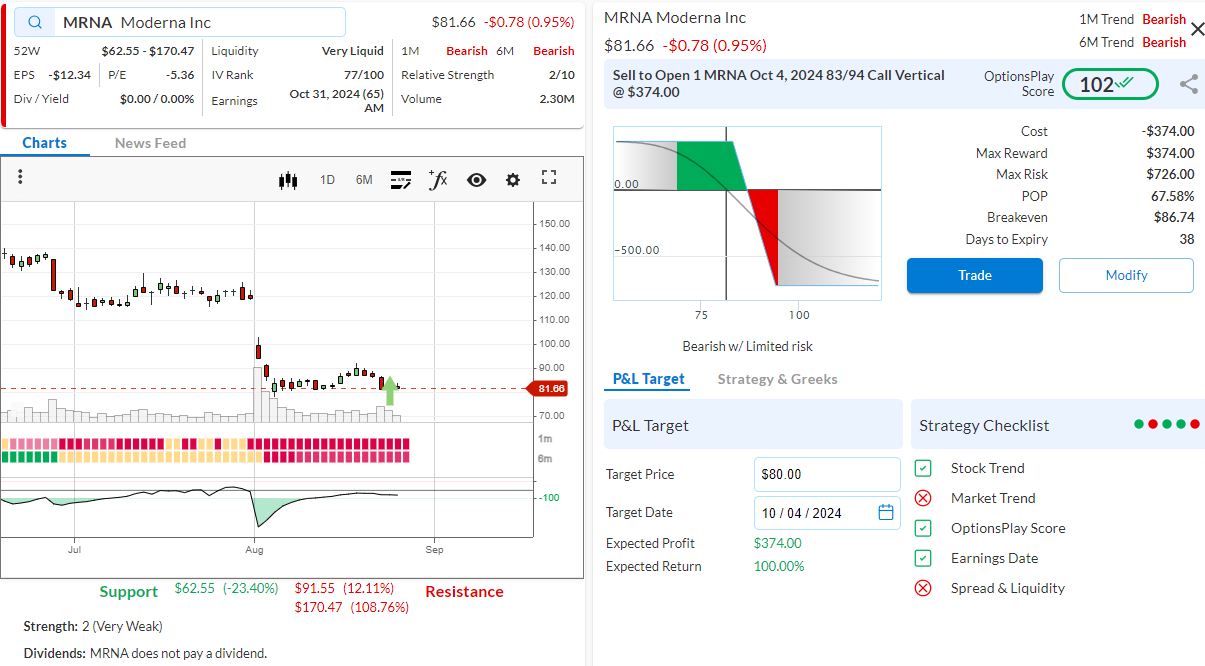Expand chart to fullscreen
The height and width of the screenshot is (666, 1205).
(548, 178)
